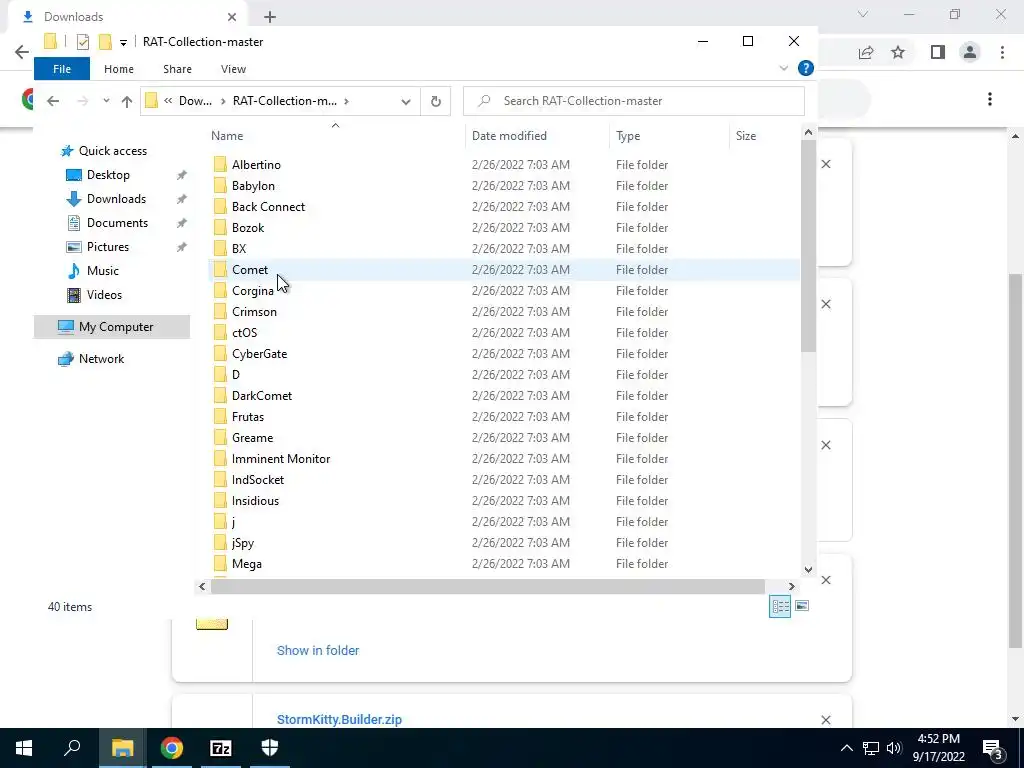Open Downloads in navigation pane
This screenshot has height=768, width=1024.
[x=116, y=199]
